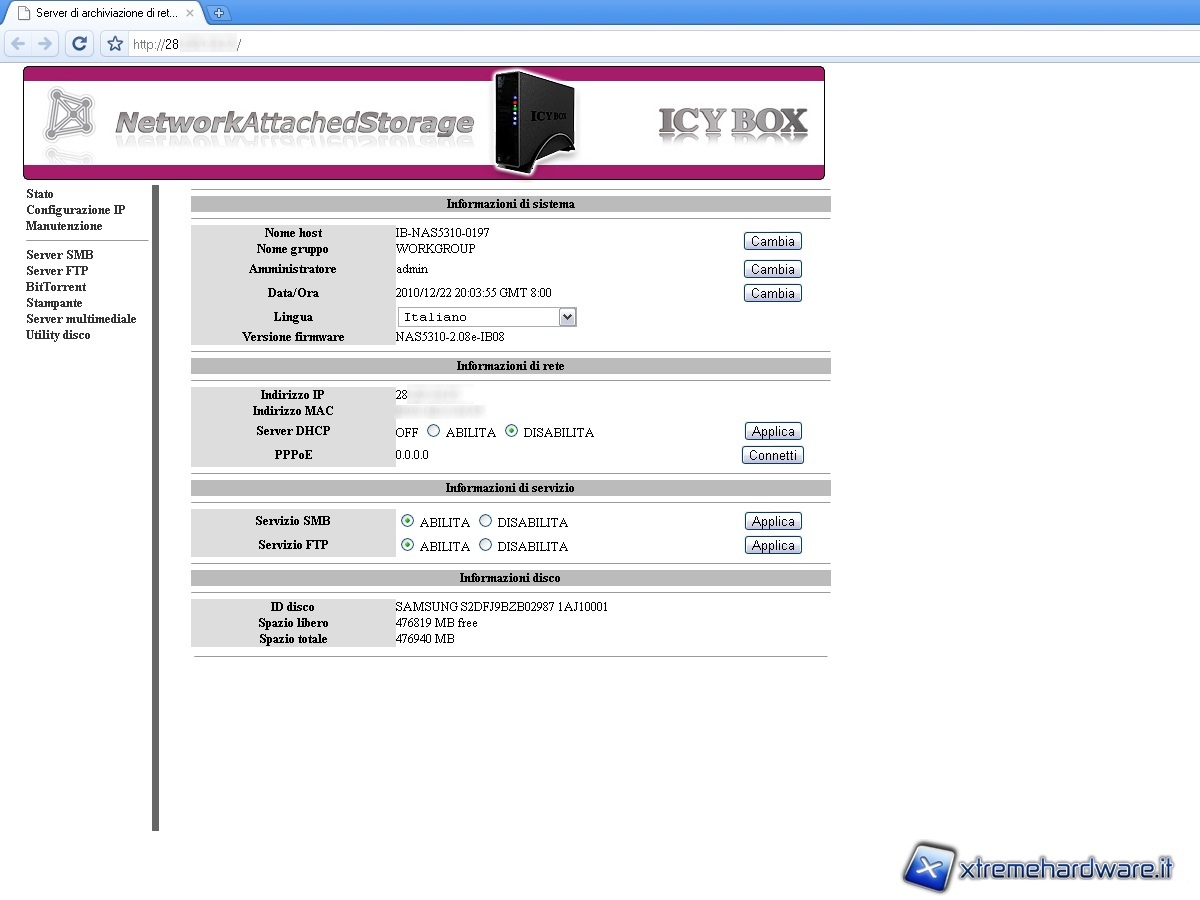Open a new tab with the plus button
Screen dimensions: 1200x900
[220, 13]
